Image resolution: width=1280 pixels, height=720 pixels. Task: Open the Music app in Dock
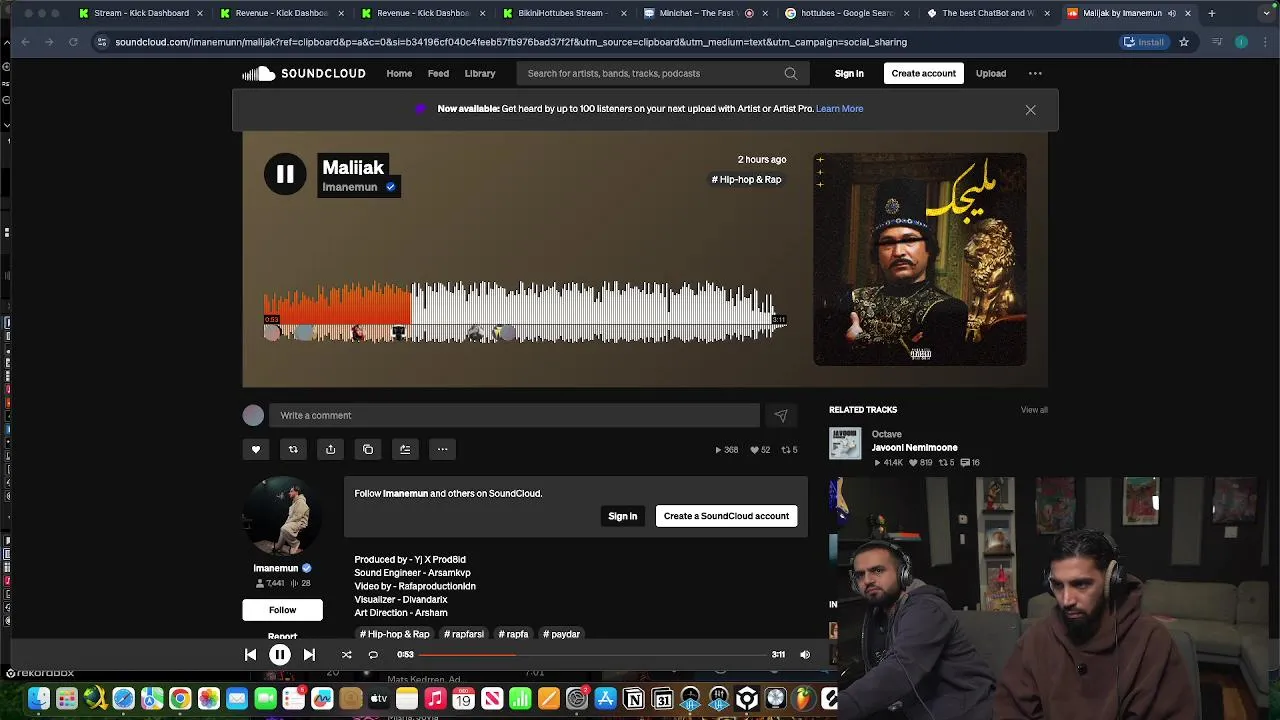435,699
